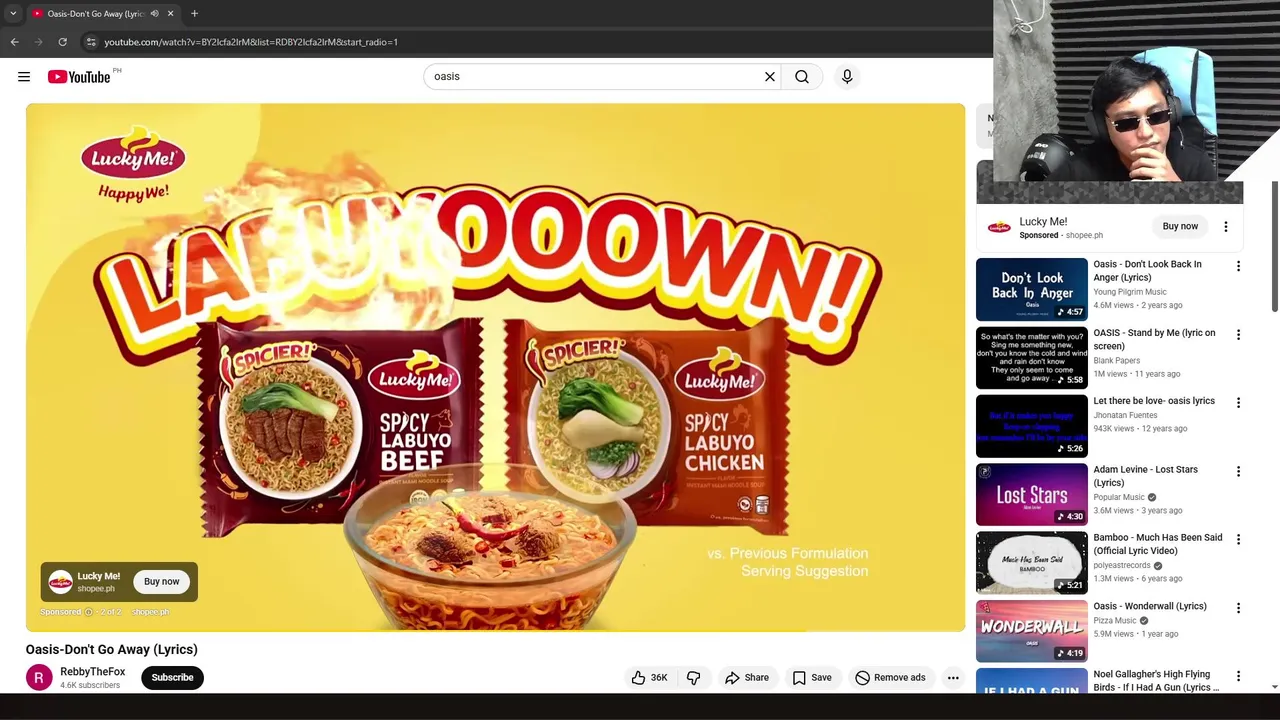Reload the page in browser

tap(62, 42)
